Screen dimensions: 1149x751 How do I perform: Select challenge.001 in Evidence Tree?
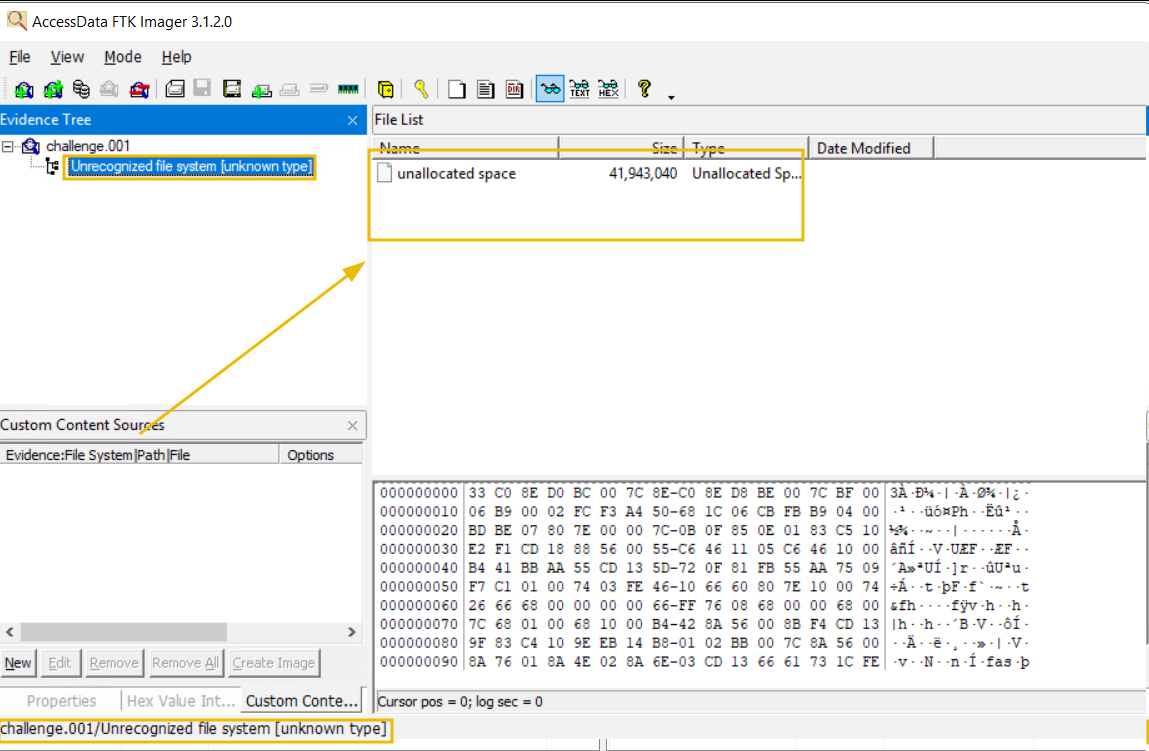click(88, 146)
